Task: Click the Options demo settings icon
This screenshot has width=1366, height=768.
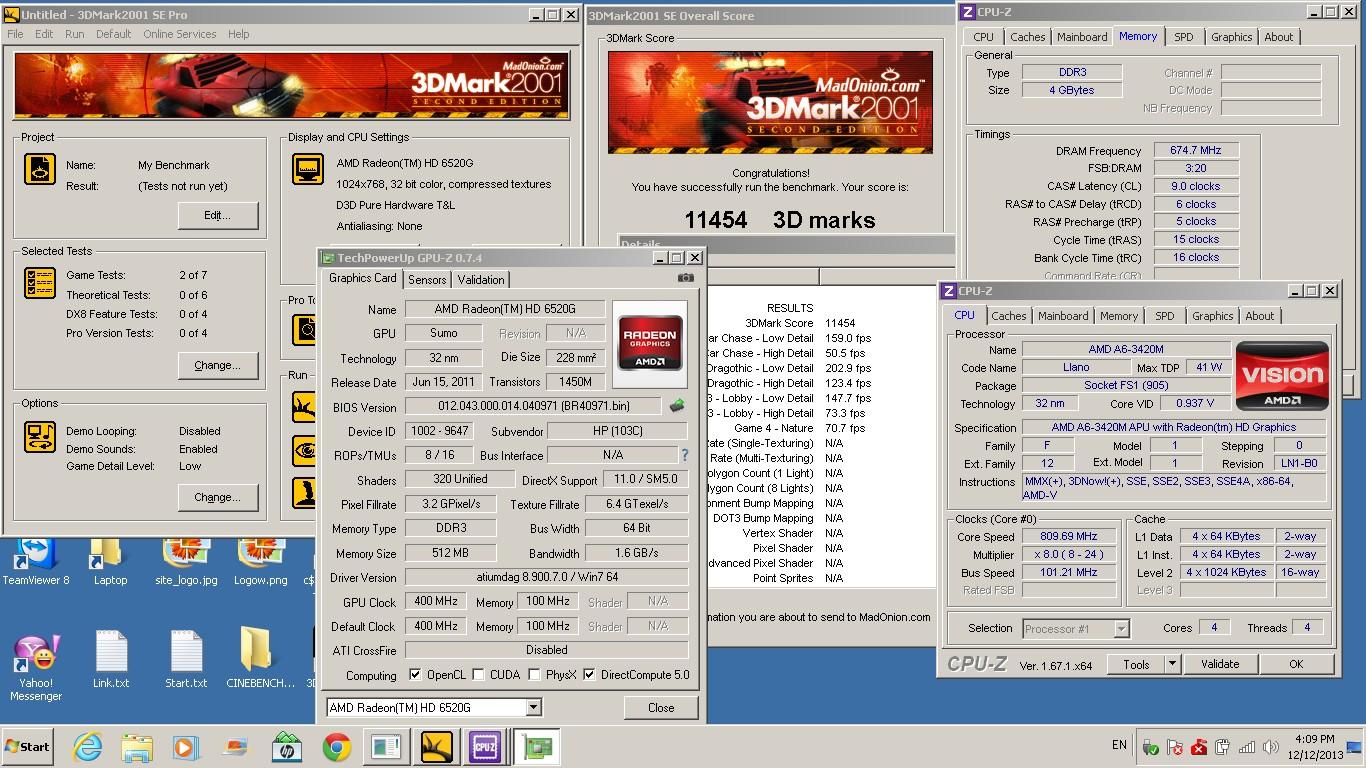Action: [40, 437]
